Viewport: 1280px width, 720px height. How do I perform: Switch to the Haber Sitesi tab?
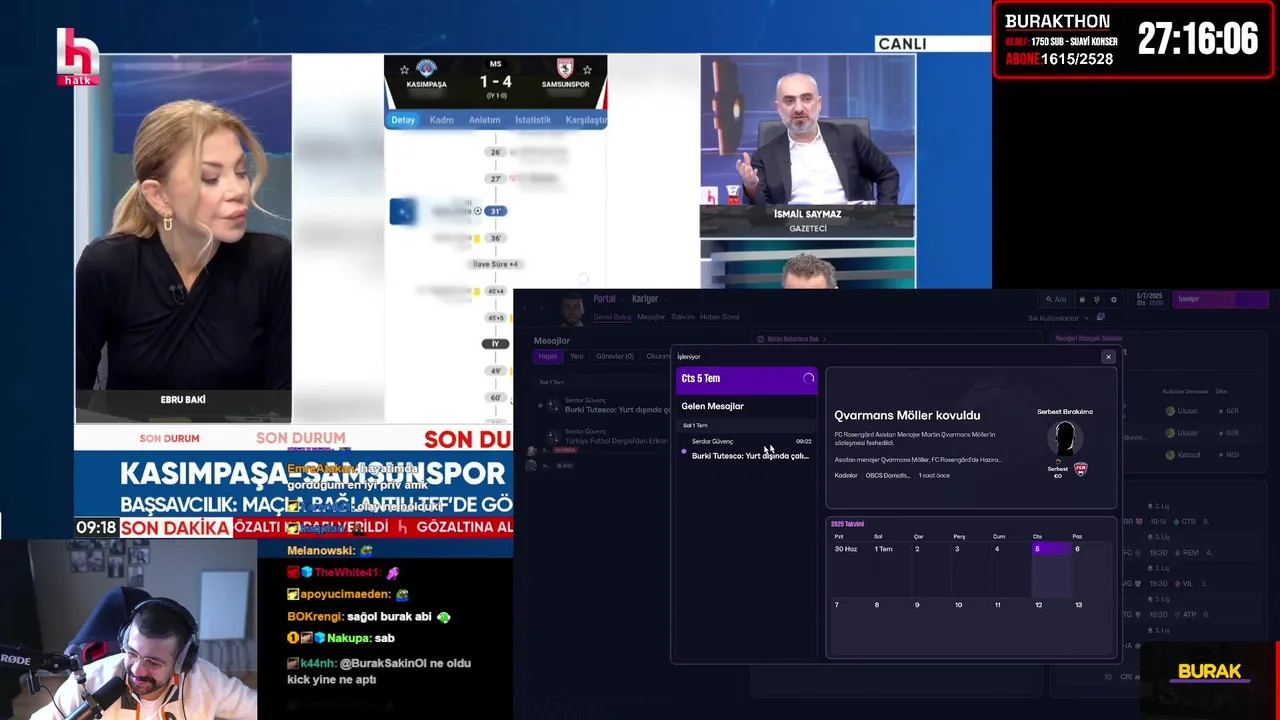719,317
